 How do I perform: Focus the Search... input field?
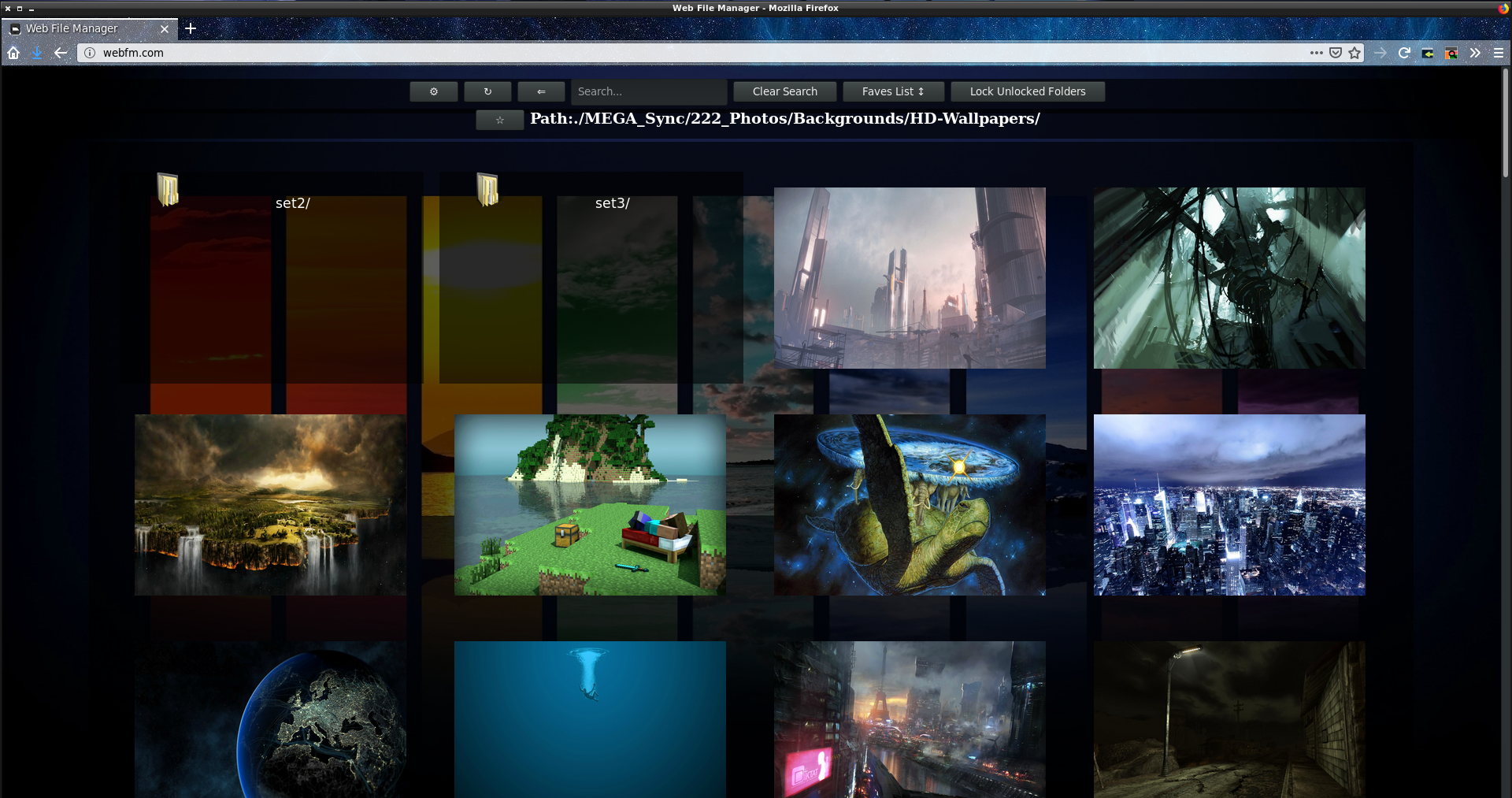(649, 91)
